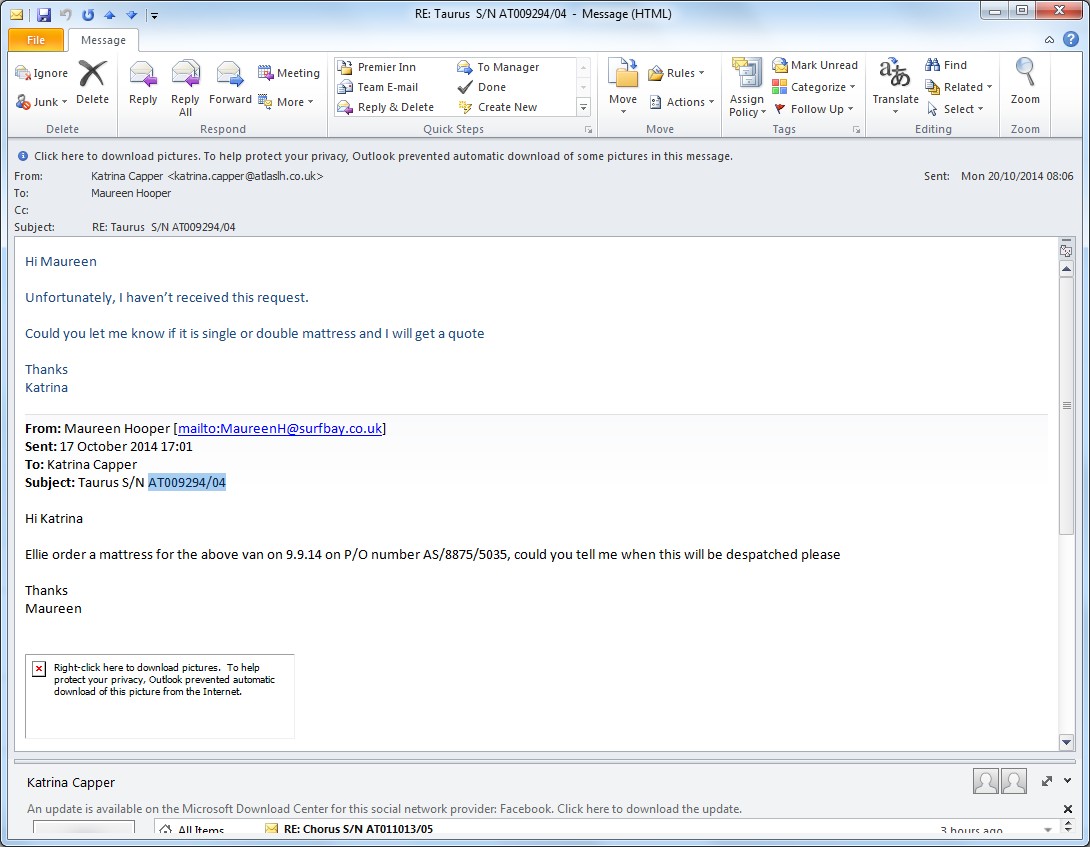Image resolution: width=1090 pixels, height=847 pixels.
Task: Click the blocked picture placeholder
Action: click(x=160, y=696)
